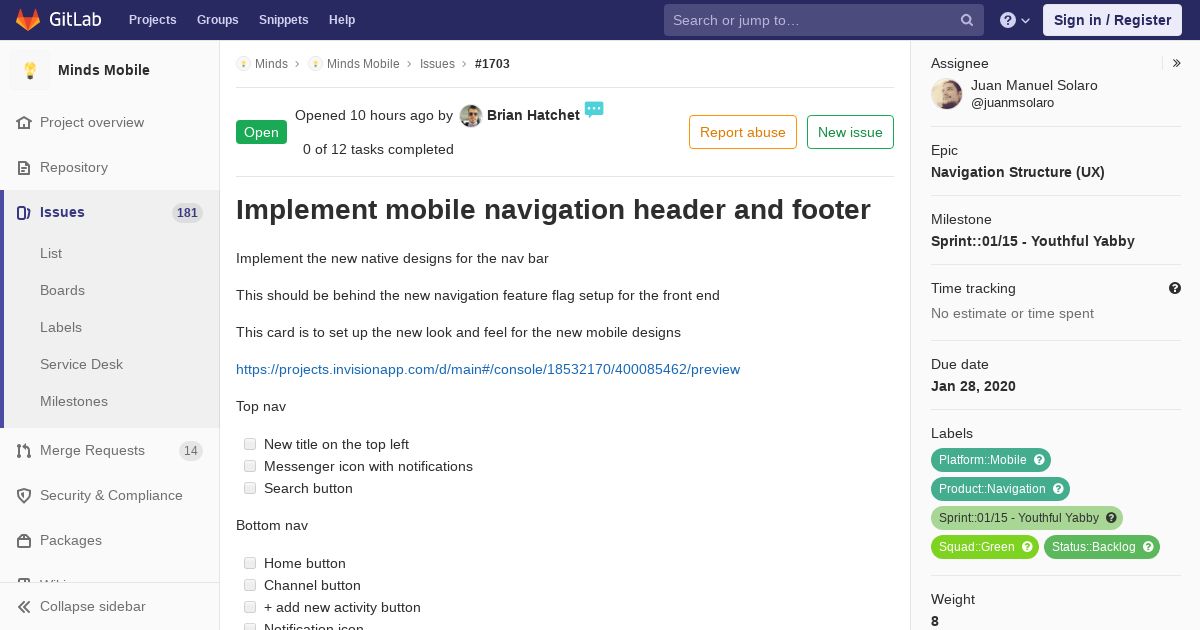Screen dimensions: 1200x630
Task: Click help icon on Platform::Mobile label
Action: click(x=1039, y=460)
